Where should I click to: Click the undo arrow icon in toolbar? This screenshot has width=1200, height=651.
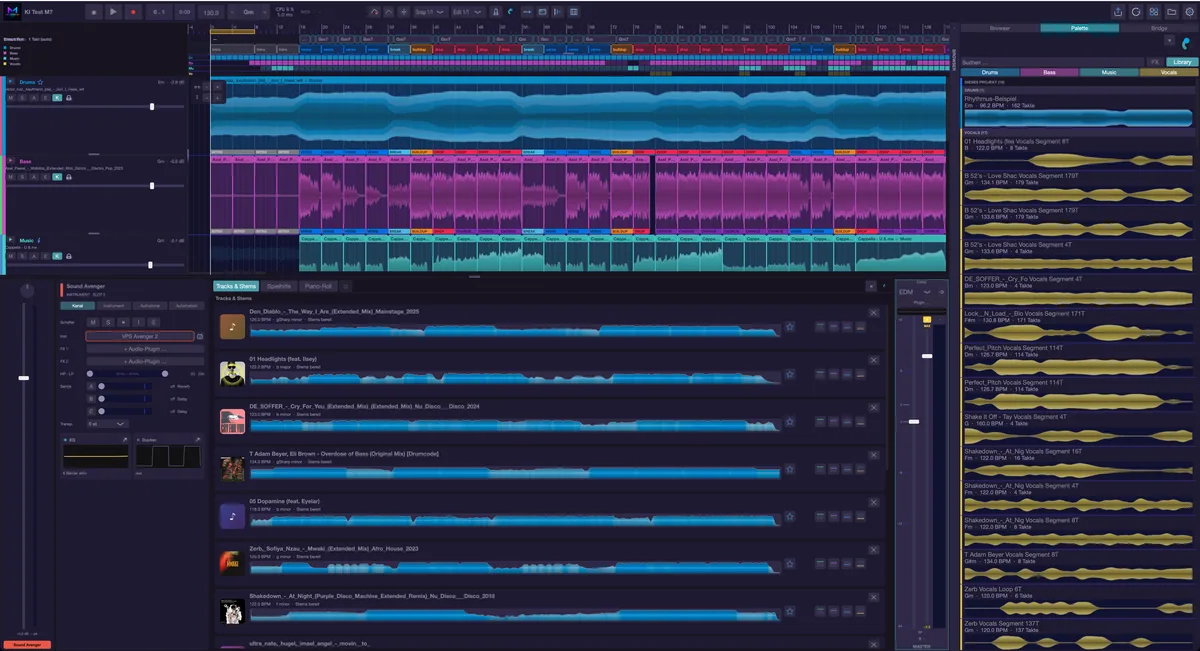click(x=374, y=12)
